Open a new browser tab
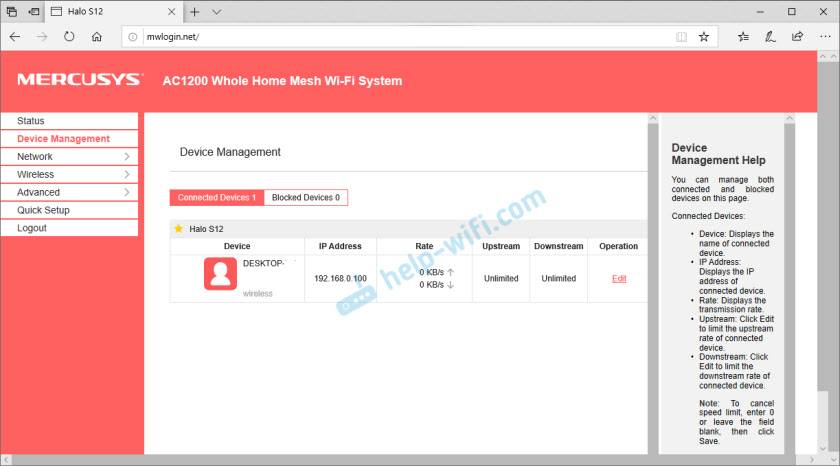This screenshot has width=840, height=466. click(194, 11)
